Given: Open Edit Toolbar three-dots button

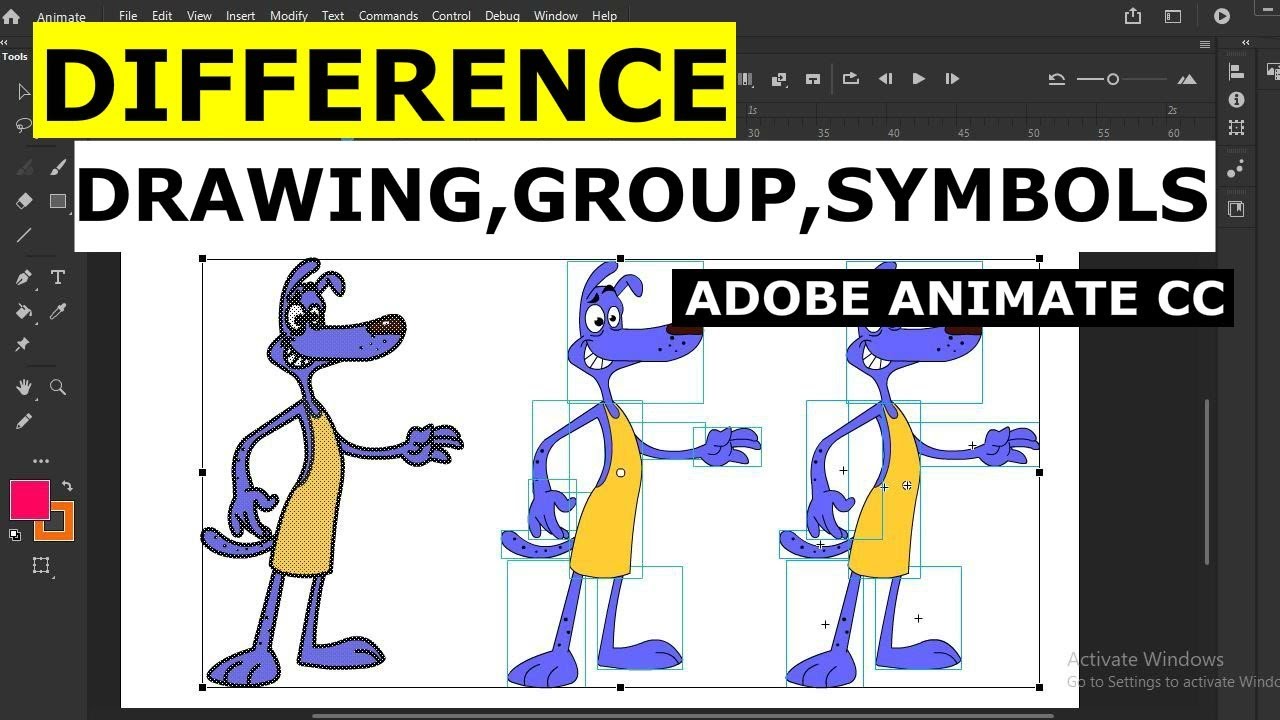Looking at the screenshot, I should pyautogui.click(x=41, y=461).
